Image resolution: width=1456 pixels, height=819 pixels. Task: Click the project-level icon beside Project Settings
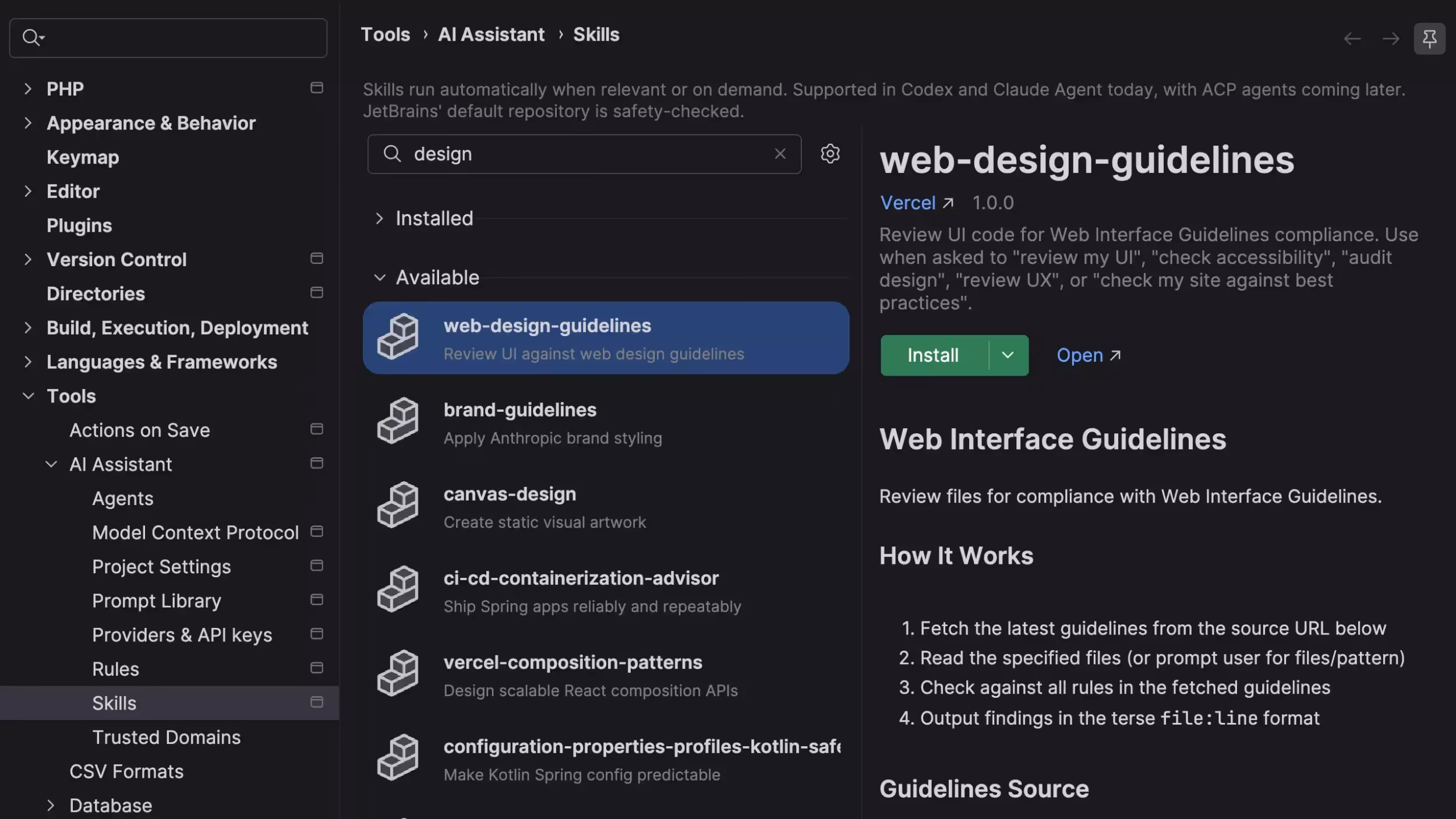[x=317, y=566]
